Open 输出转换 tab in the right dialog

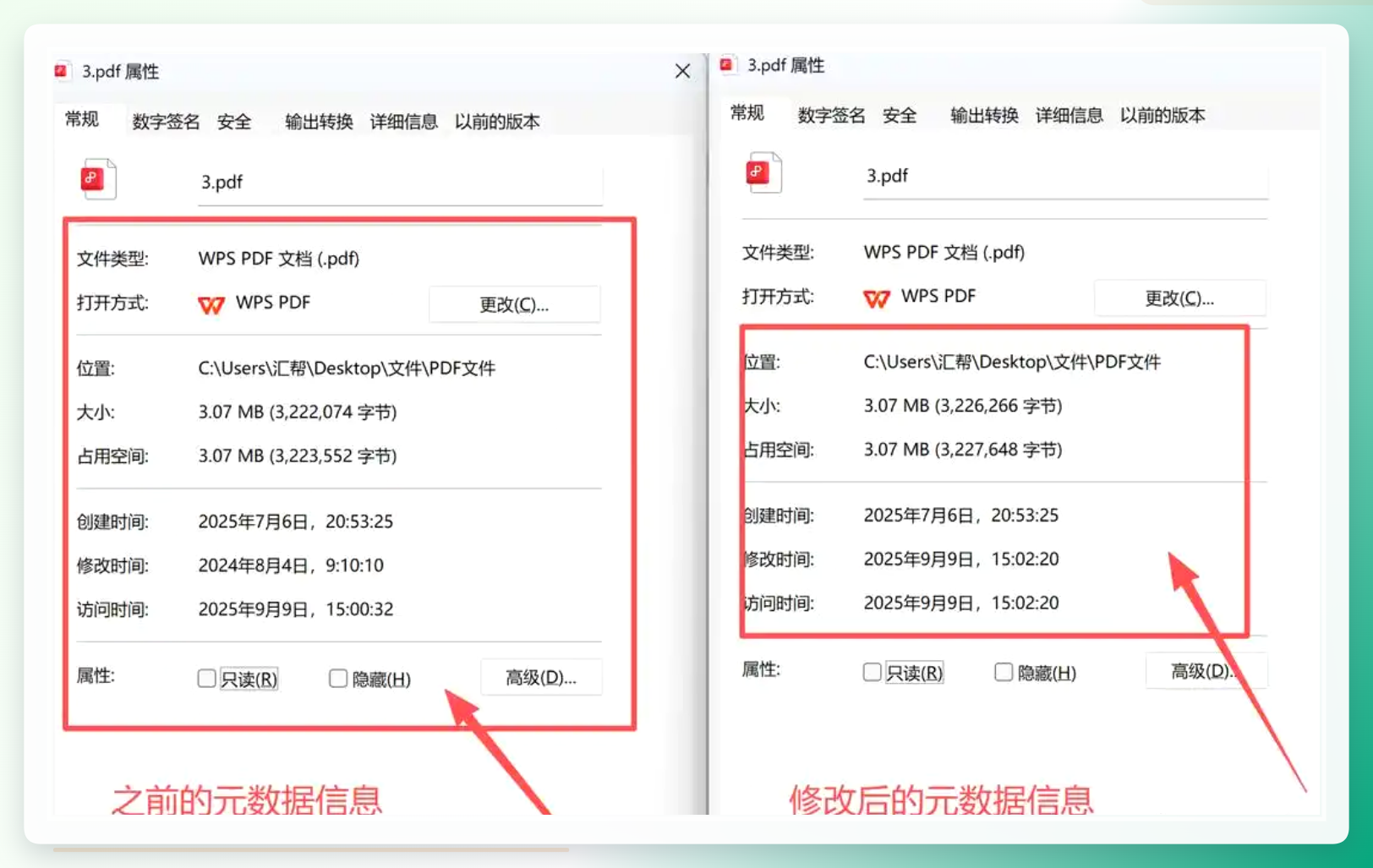tap(984, 116)
